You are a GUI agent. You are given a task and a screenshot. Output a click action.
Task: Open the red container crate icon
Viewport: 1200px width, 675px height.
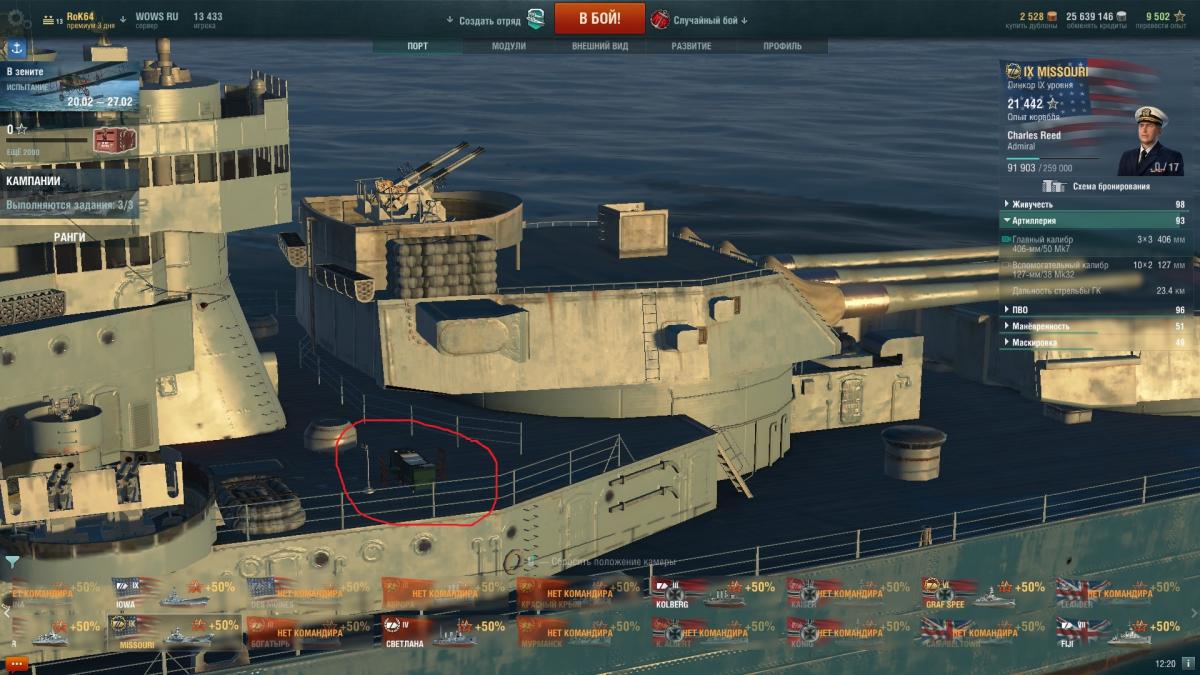pos(107,140)
